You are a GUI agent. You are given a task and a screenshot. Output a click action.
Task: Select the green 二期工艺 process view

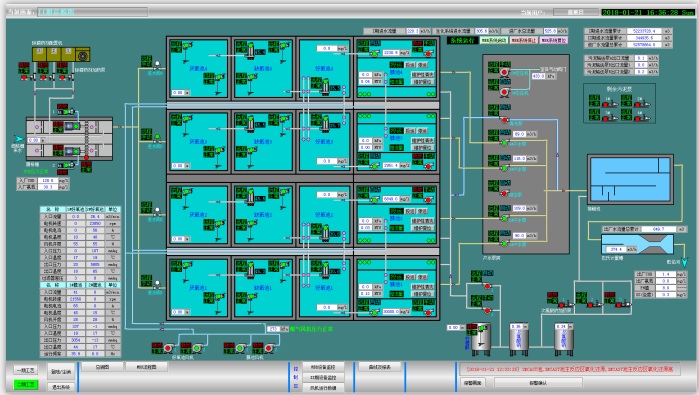pos(26,384)
